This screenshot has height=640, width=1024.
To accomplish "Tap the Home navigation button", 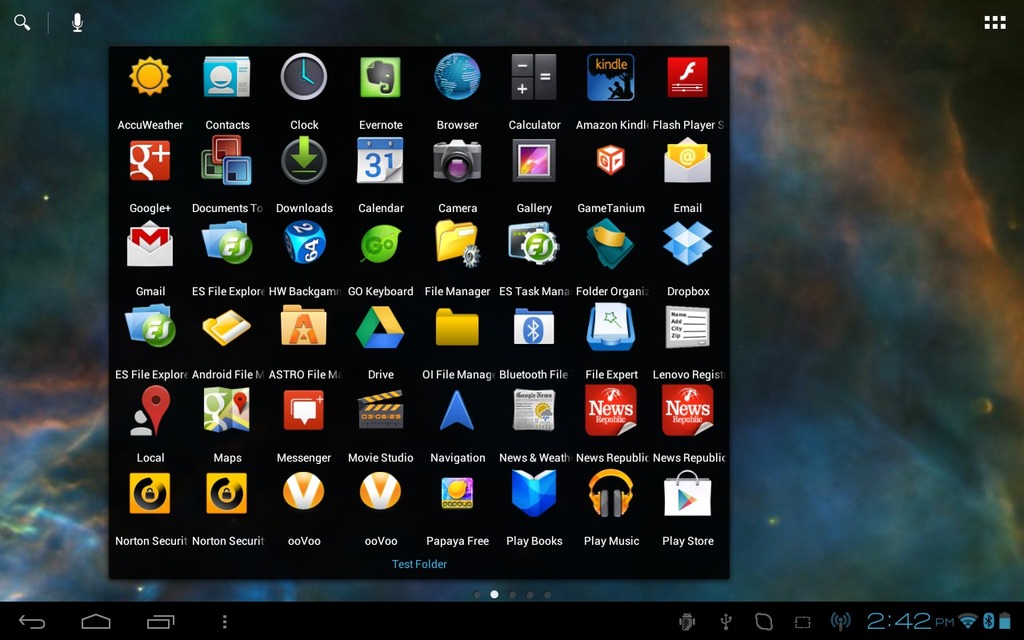I will pyautogui.click(x=96, y=622).
